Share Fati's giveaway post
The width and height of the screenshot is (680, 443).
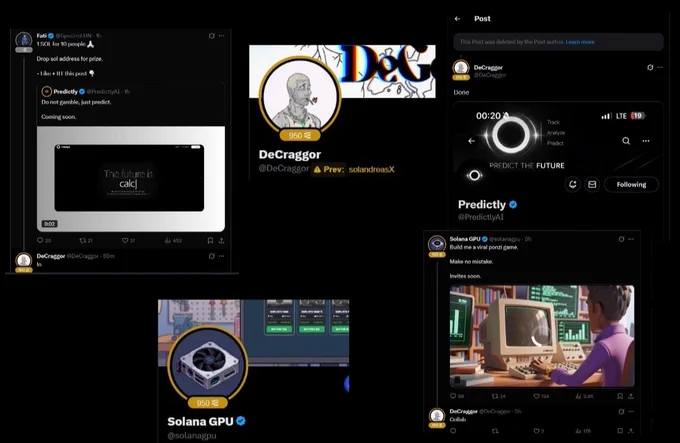pyautogui.click(x=221, y=240)
